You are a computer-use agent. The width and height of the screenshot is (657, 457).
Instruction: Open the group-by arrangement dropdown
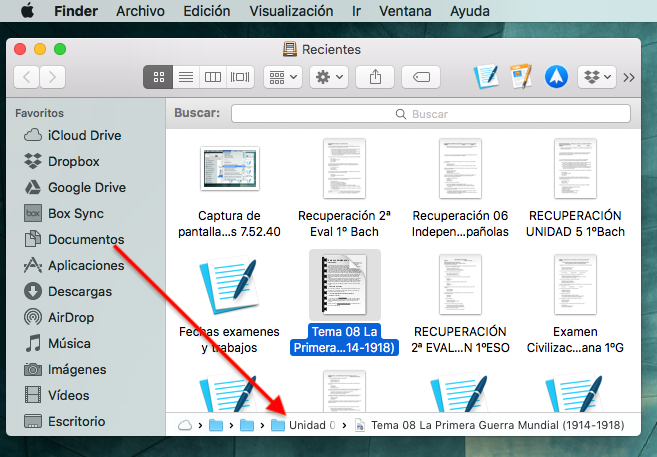click(x=283, y=77)
